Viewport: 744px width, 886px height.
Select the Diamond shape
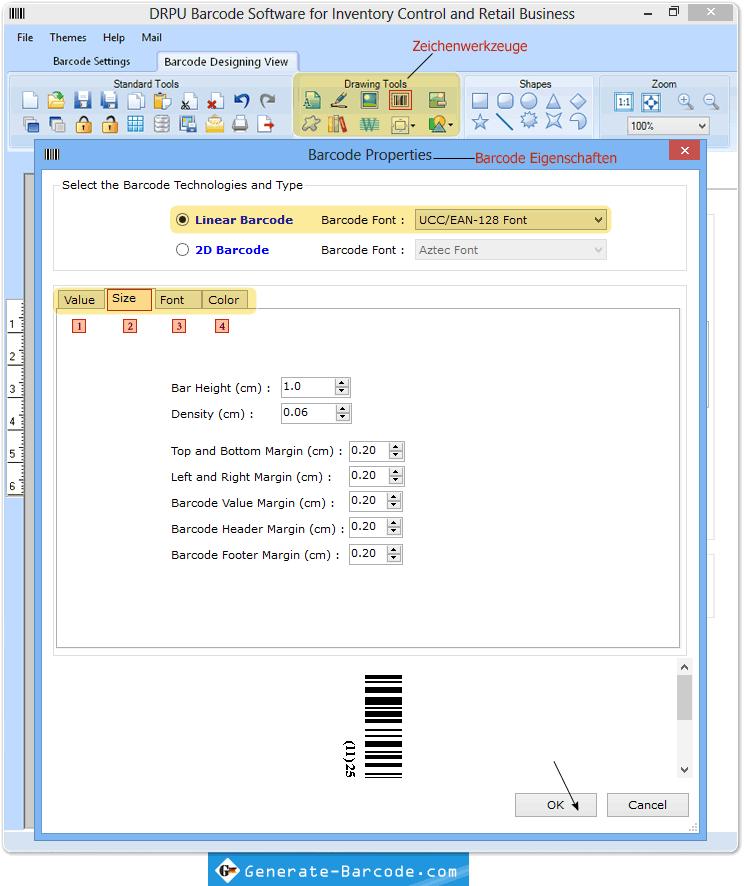(x=578, y=101)
